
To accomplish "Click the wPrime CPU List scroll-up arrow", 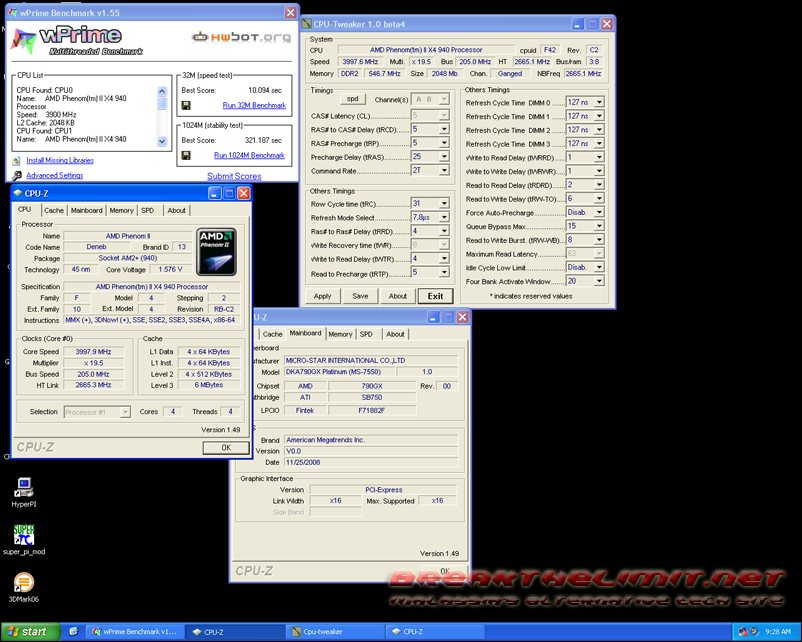I will click(162, 91).
